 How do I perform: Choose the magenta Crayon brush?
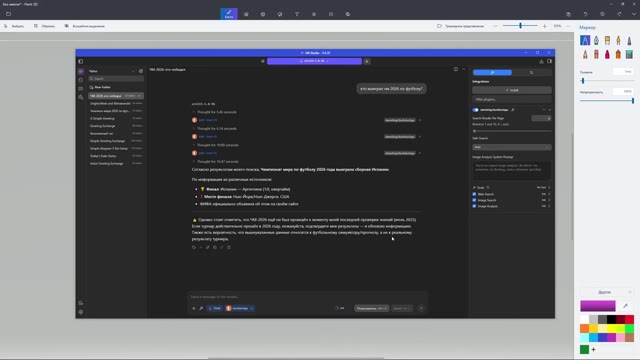[x=607, y=54]
